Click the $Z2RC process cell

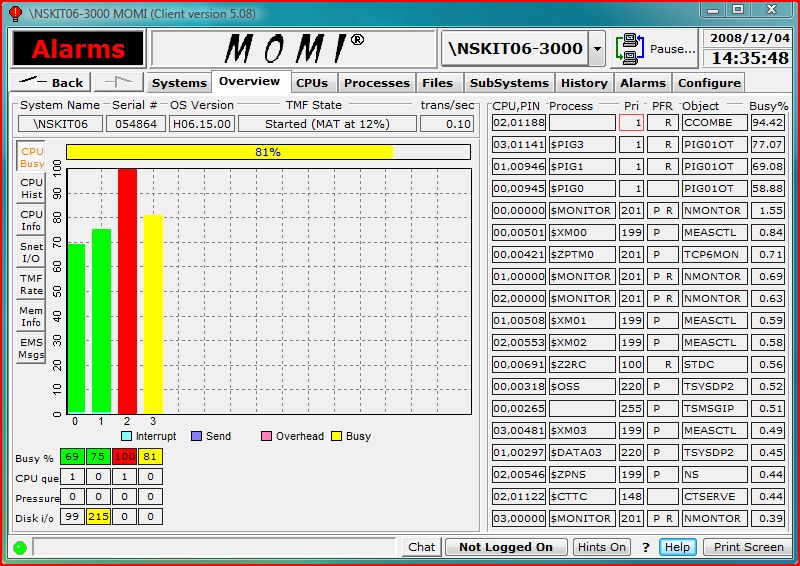[x=582, y=364]
